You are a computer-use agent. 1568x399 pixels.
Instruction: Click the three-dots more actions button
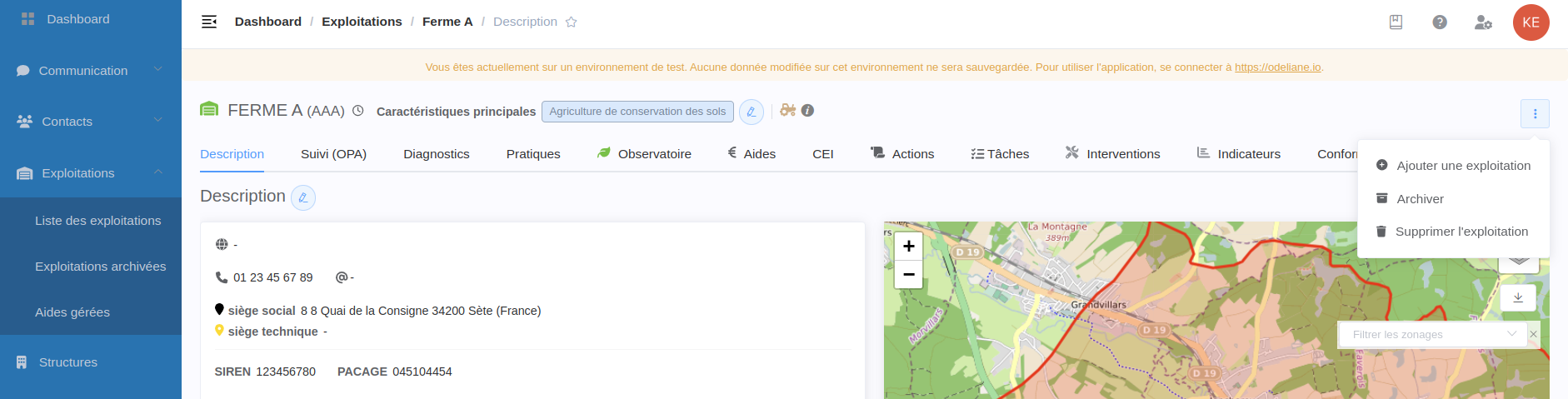pos(1535,114)
